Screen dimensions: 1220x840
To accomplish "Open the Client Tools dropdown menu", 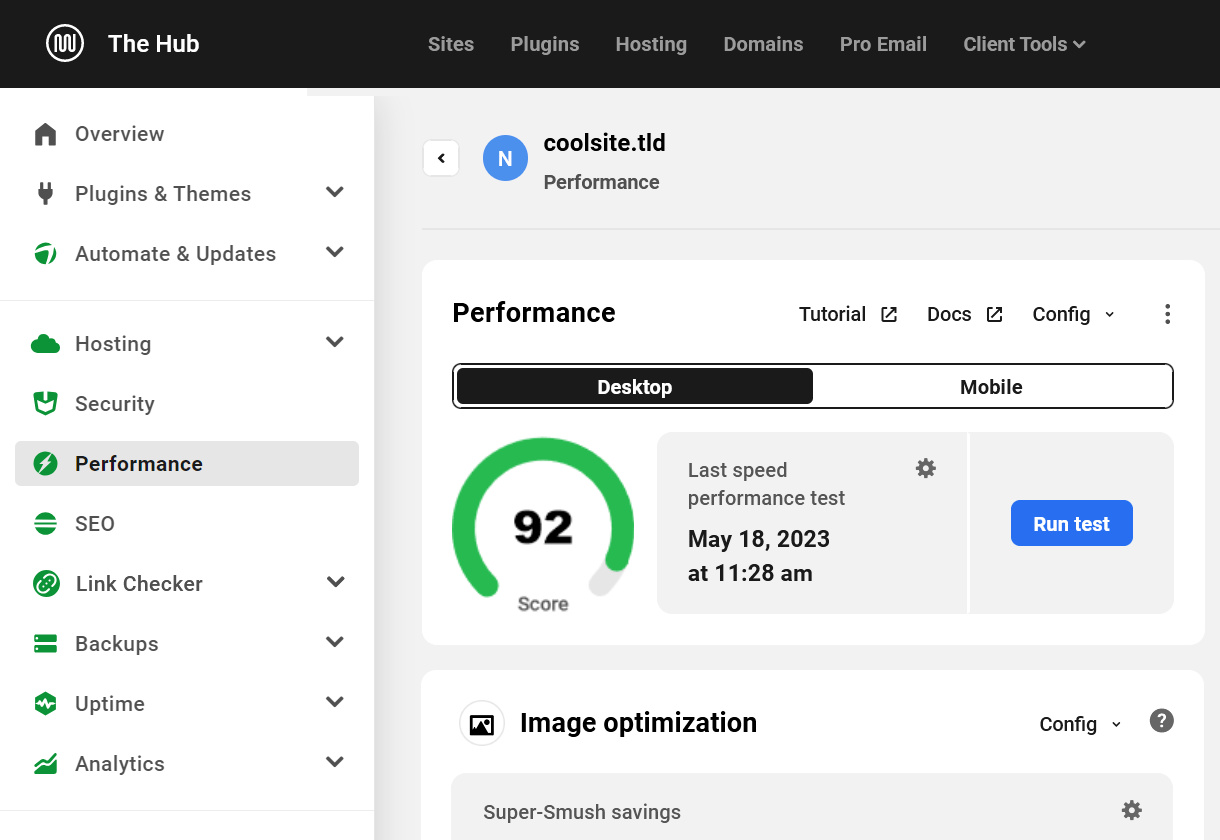I will pos(1024,44).
